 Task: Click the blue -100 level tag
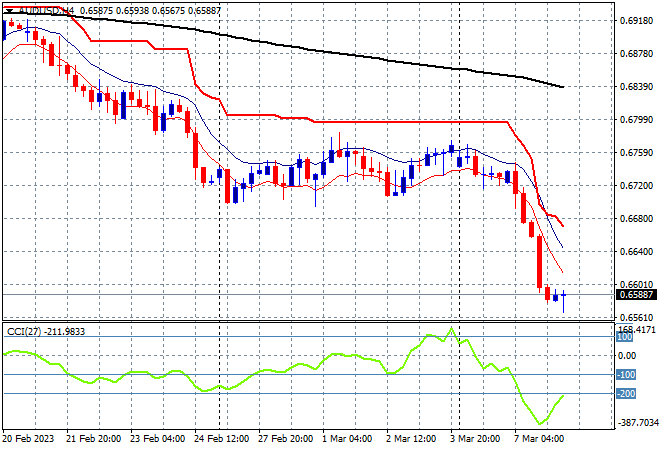(625, 375)
